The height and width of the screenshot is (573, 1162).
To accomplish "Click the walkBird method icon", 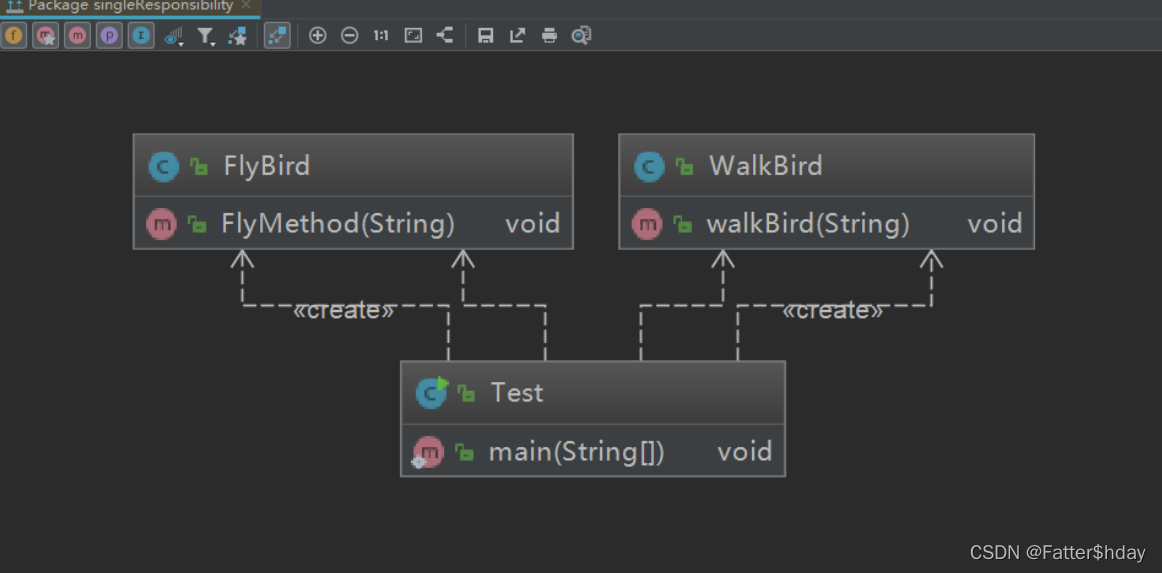I will pos(647,224).
